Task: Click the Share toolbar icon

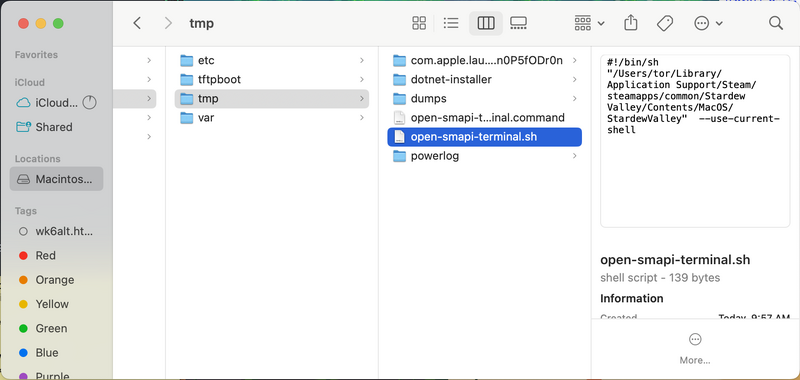Action: point(631,23)
